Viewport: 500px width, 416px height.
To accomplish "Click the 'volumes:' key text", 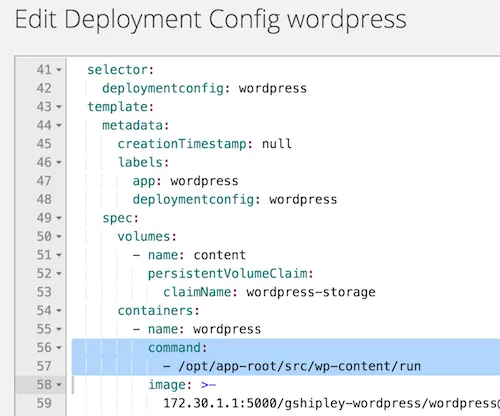I will (x=147, y=237).
